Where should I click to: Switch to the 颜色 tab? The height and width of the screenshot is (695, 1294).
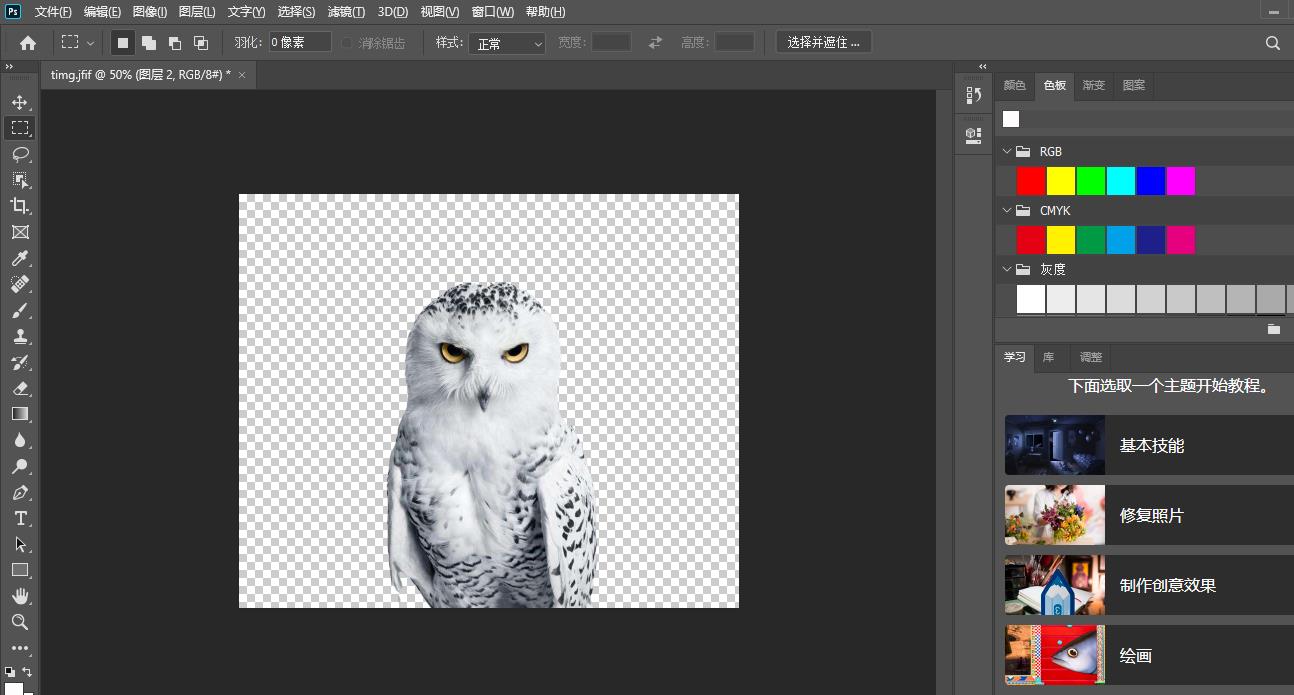pos(1014,86)
